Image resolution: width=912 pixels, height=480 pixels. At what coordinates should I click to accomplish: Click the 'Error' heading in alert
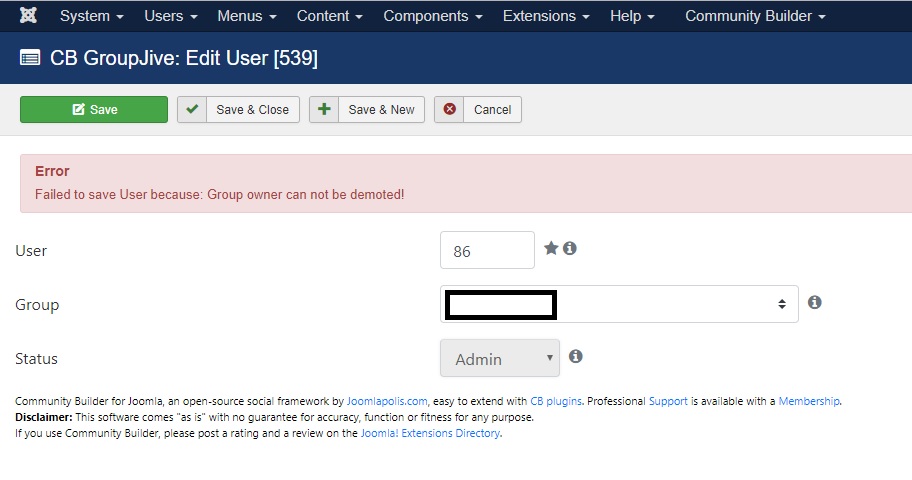click(x=52, y=171)
